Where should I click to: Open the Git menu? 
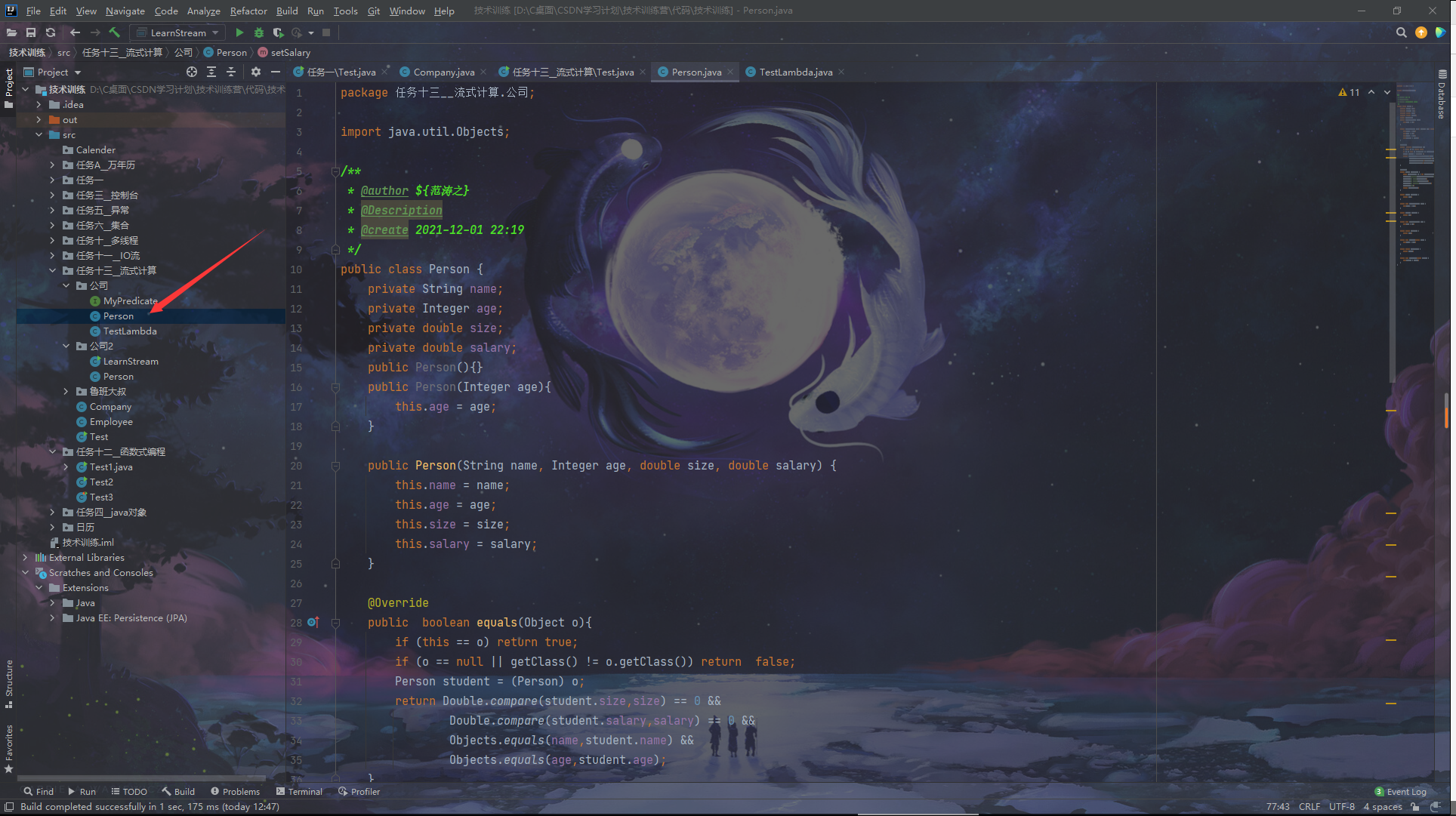[373, 11]
